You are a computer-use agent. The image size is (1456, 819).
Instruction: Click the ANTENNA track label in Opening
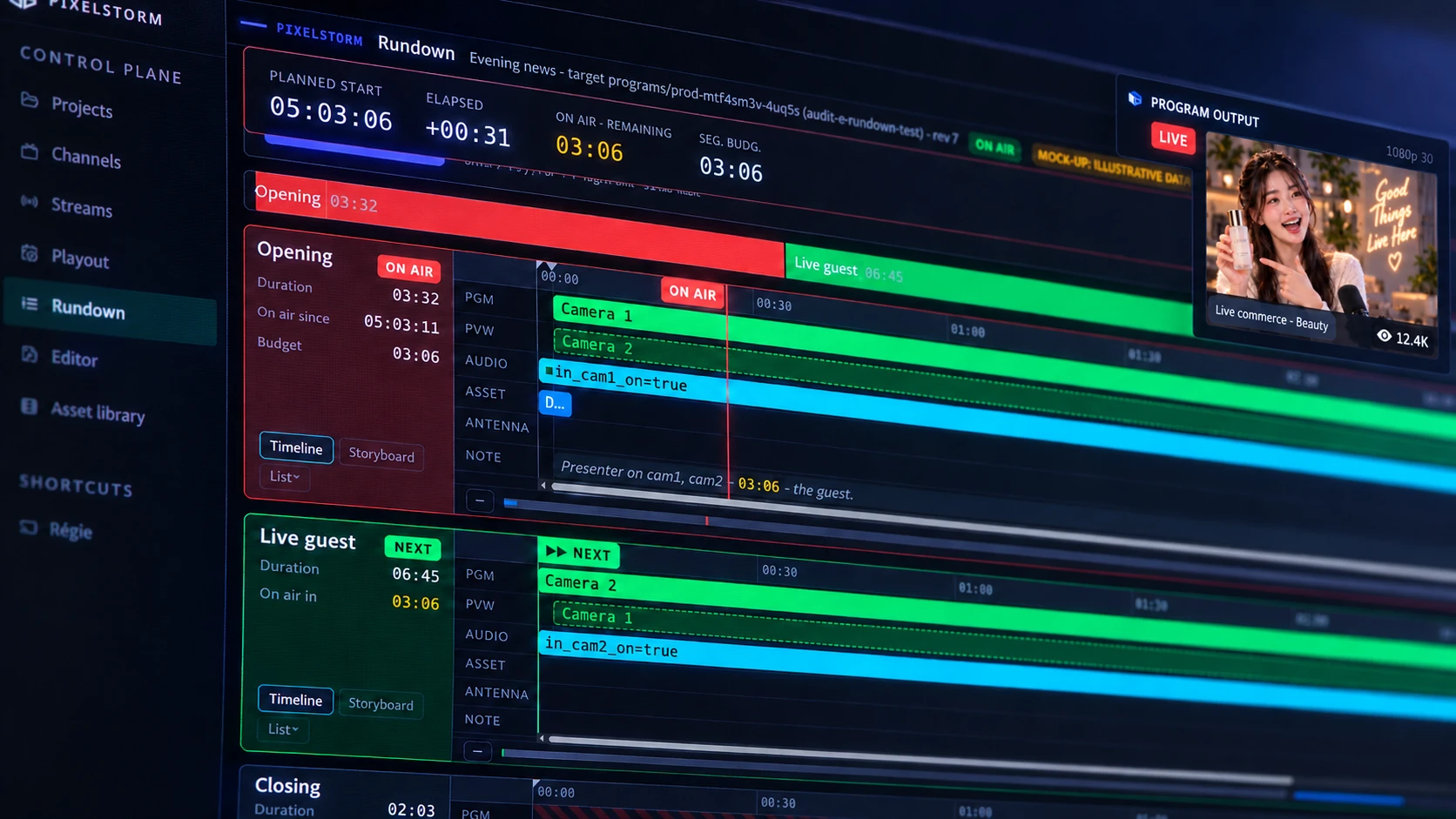pos(496,425)
